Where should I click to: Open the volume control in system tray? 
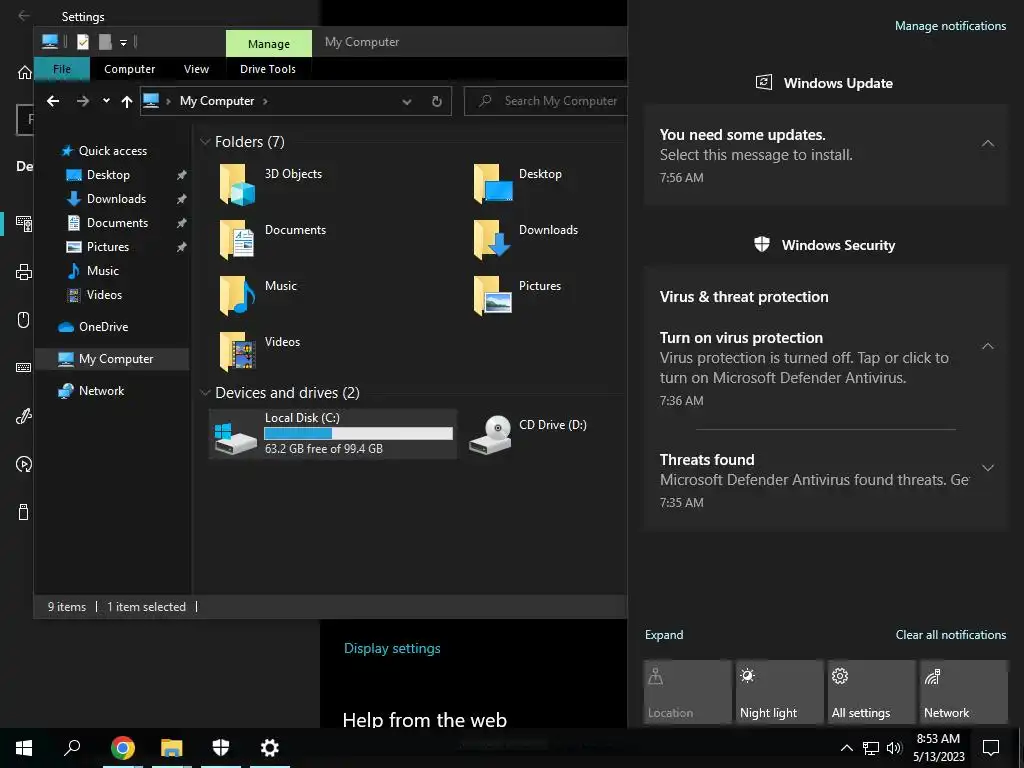[894, 748]
